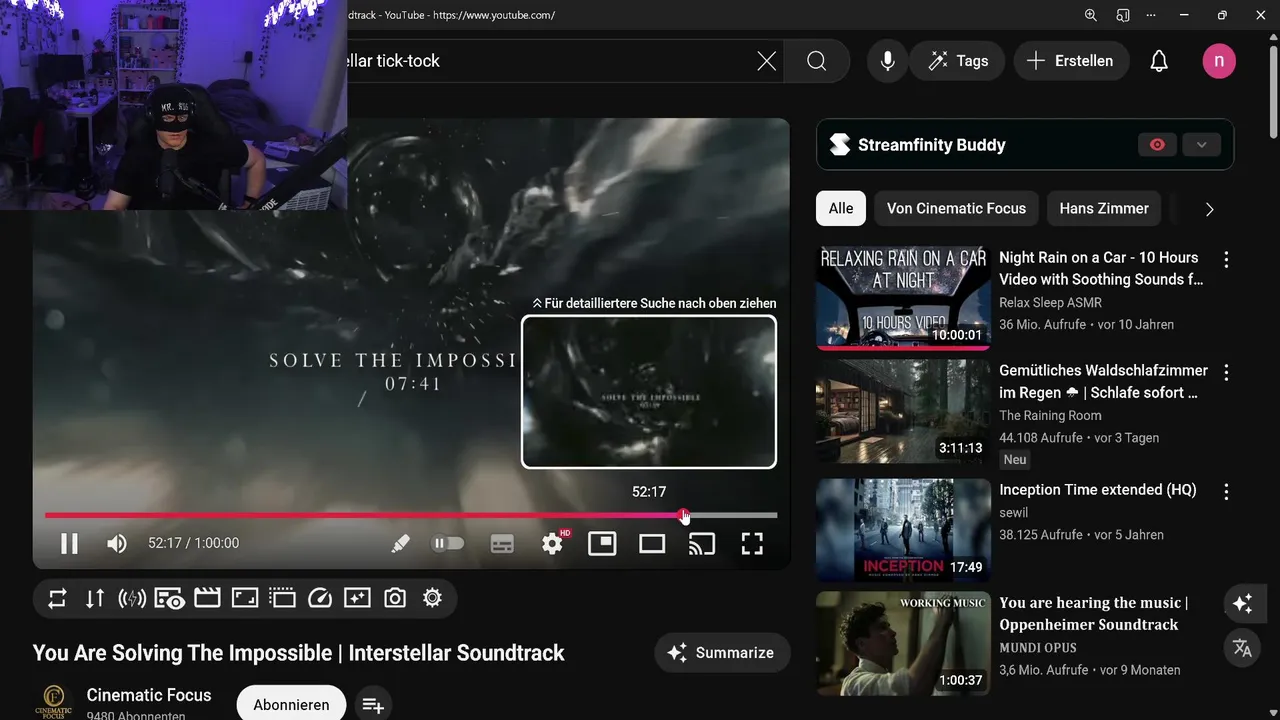This screenshot has height=720, width=1280.
Task: Open the HD settings gear
Action: 553,543
